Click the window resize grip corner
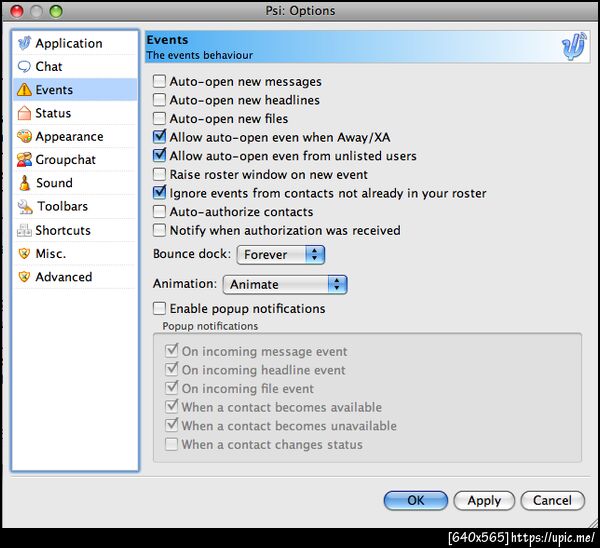Viewport: 600px width, 548px height. coord(593,523)
